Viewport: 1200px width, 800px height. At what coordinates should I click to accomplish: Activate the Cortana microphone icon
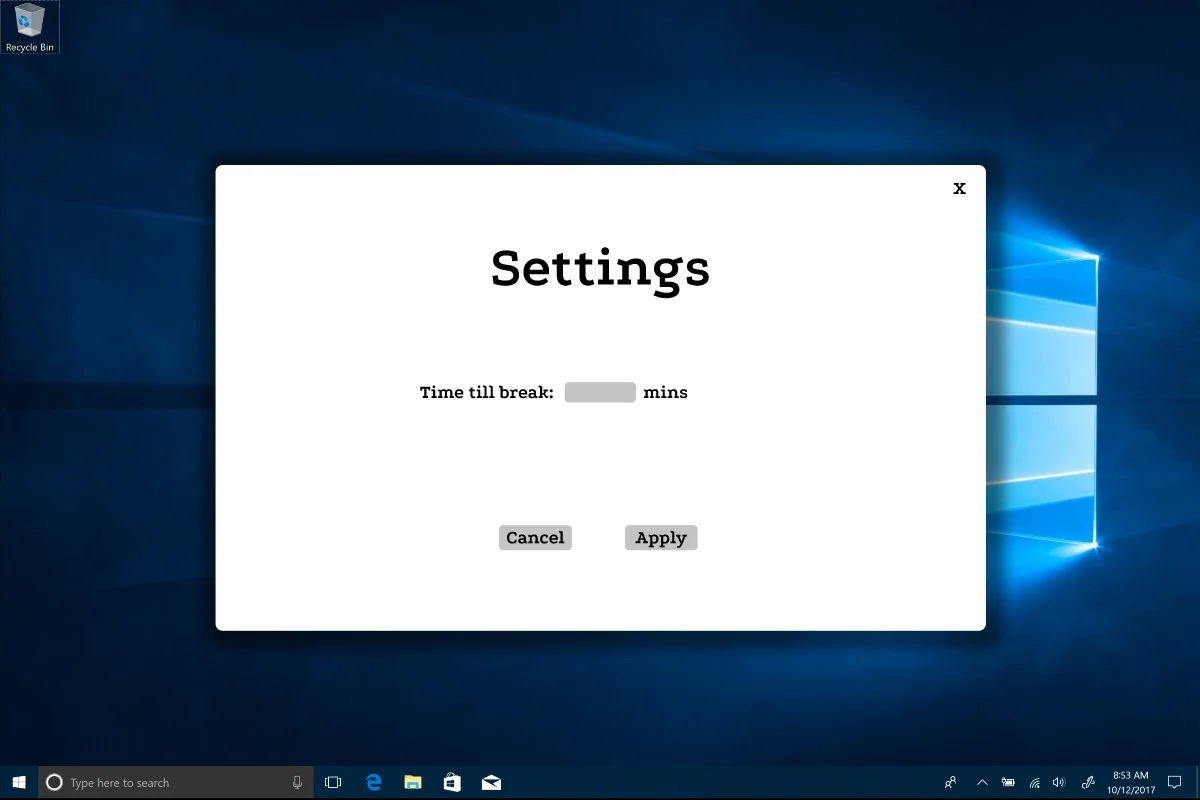coord(297,783)
